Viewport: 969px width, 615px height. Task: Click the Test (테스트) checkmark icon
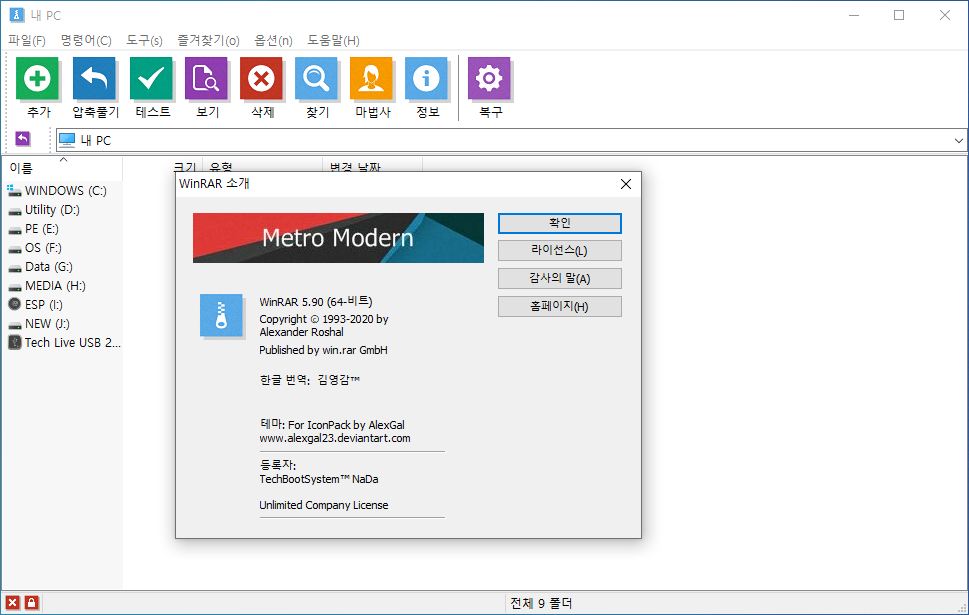tap(151, 78)
